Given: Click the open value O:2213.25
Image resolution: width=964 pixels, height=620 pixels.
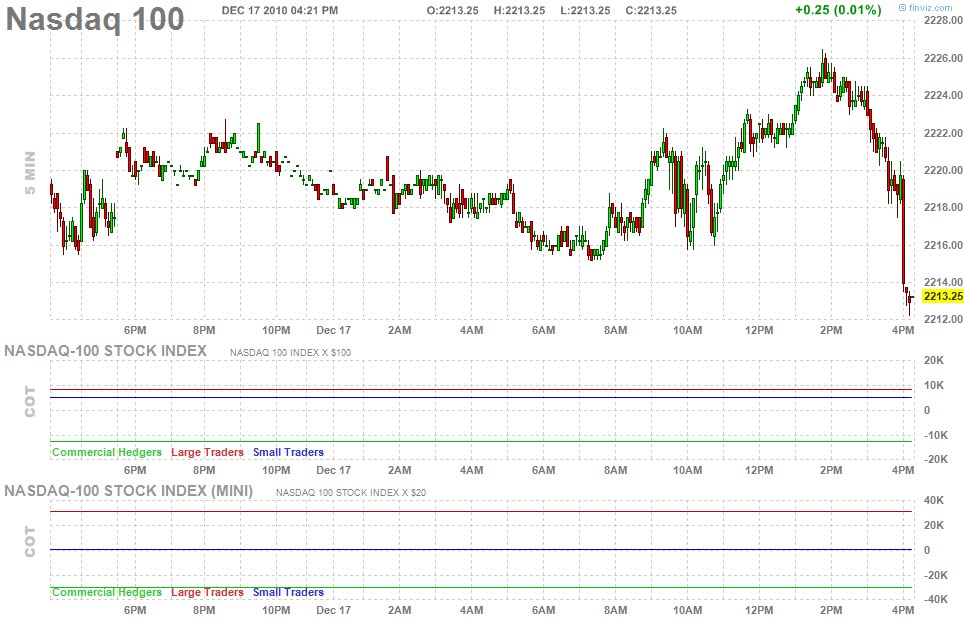Looking at the screenshot, I should tap(452, 10).
